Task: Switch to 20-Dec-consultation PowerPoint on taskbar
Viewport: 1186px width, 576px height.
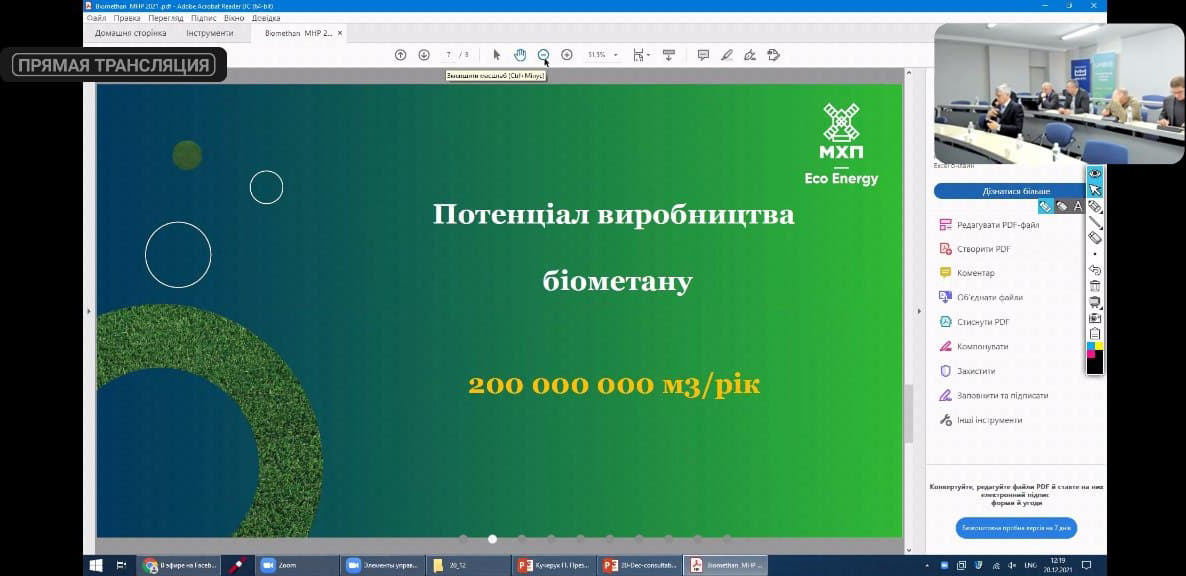Action: pyautogui.click(x=641, y=565)
